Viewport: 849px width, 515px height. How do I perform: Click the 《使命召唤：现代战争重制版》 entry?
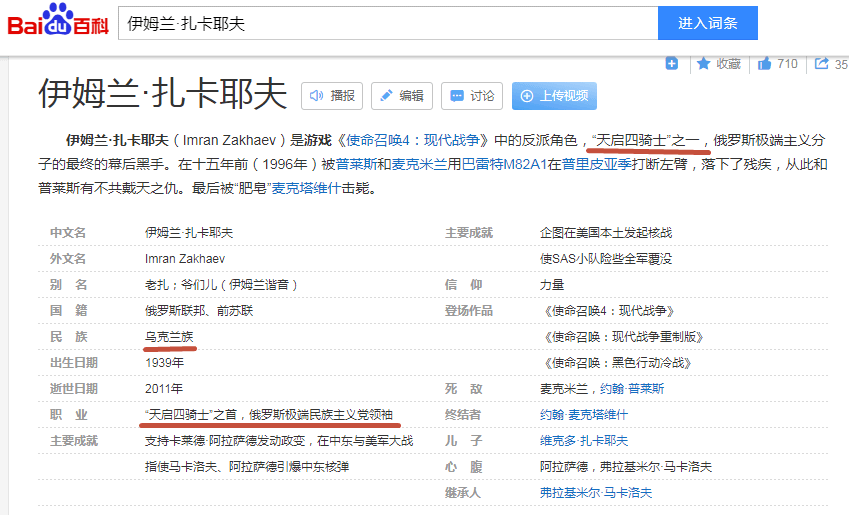click(x=623, y=337)
